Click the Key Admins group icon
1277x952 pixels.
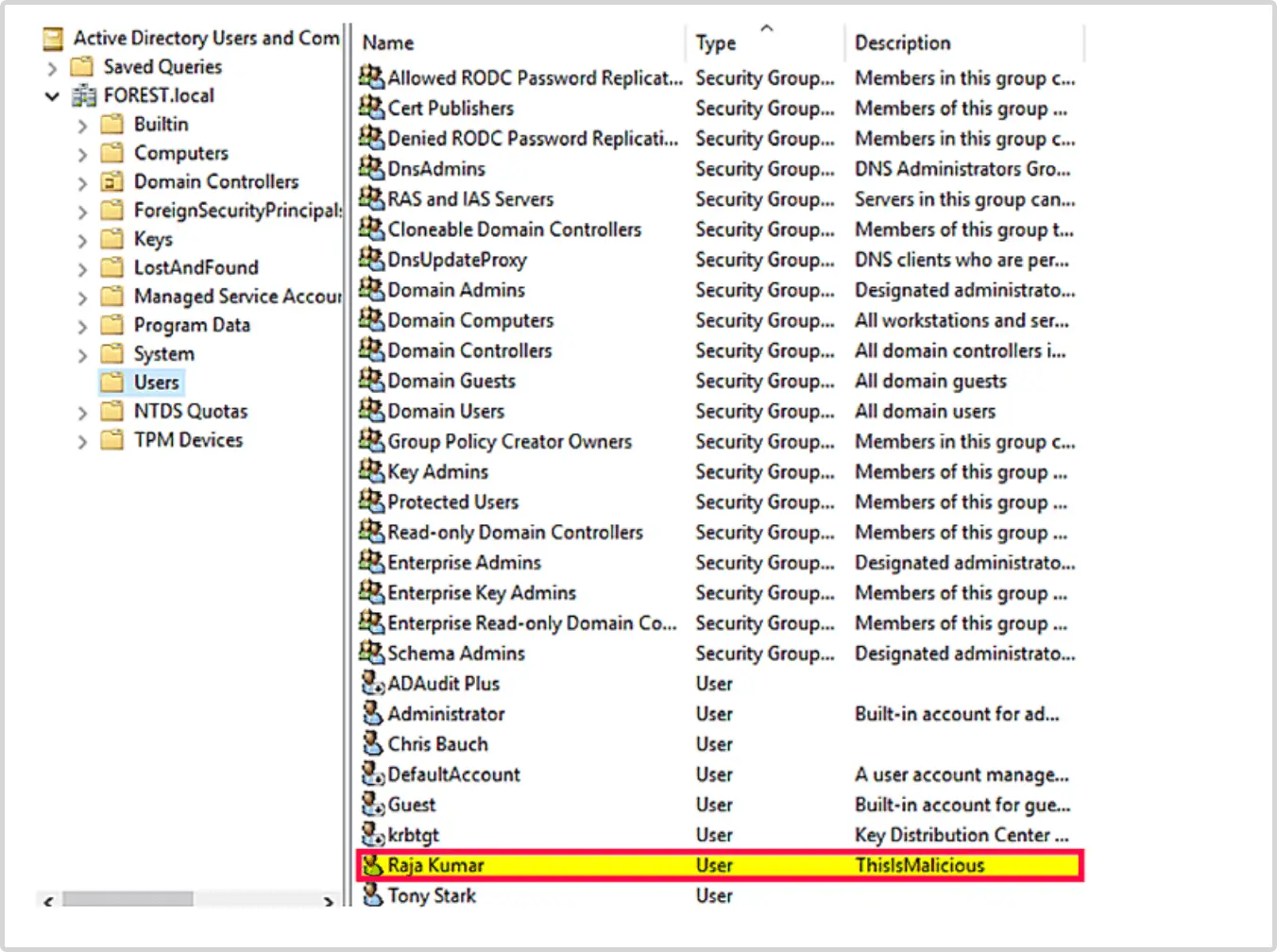[371, 469]
